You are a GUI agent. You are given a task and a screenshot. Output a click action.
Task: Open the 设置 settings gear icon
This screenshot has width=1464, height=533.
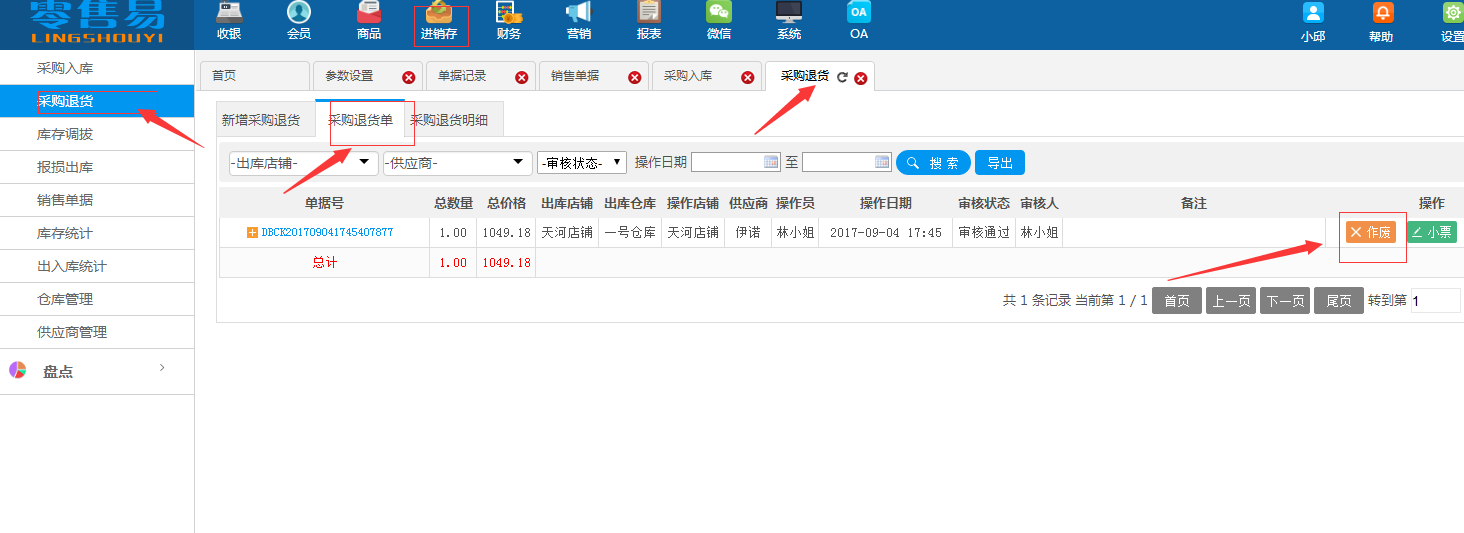(1452, 13)
